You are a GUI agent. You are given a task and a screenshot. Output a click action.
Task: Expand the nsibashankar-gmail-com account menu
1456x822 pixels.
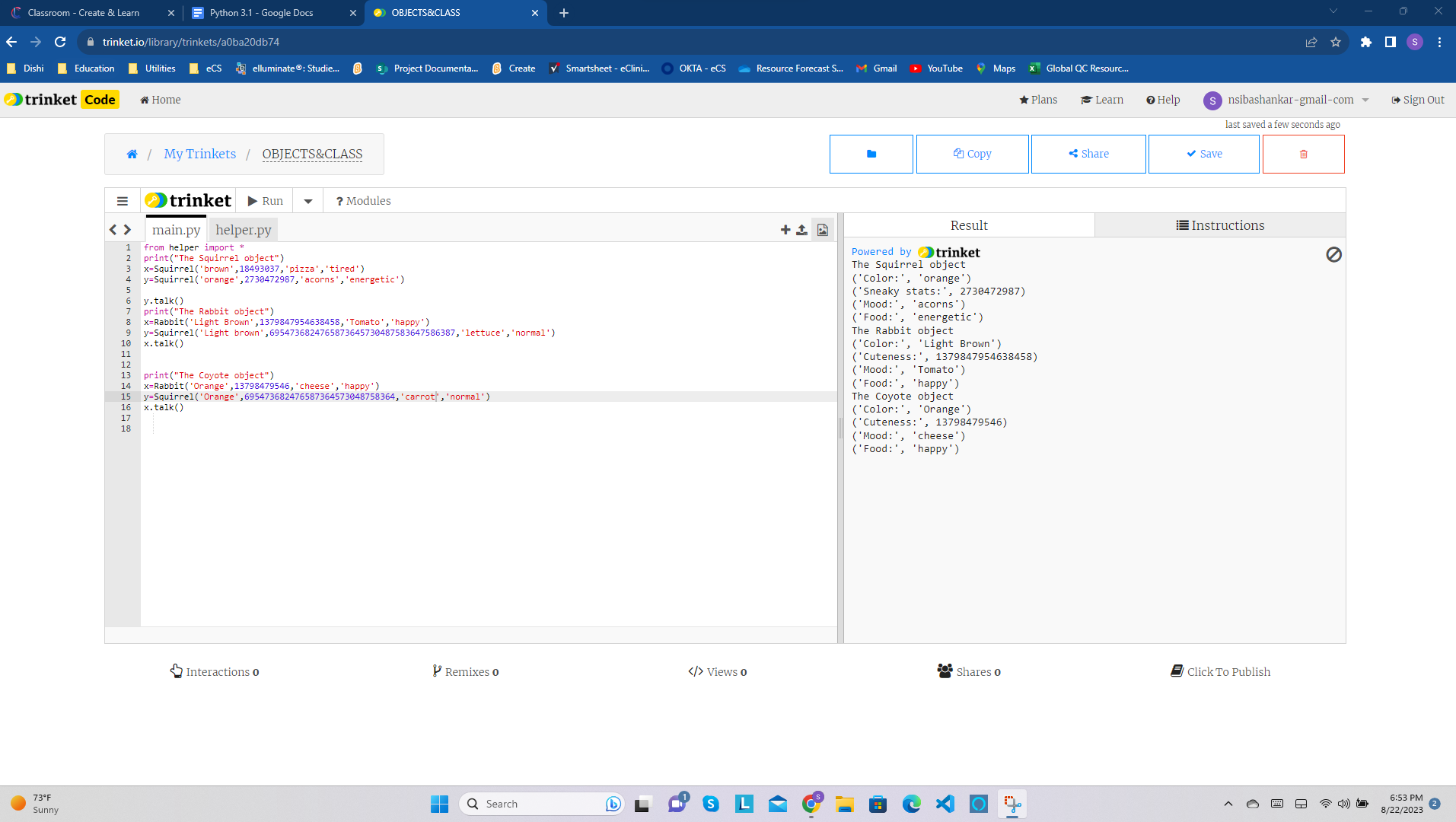(x=1286, y=100)
